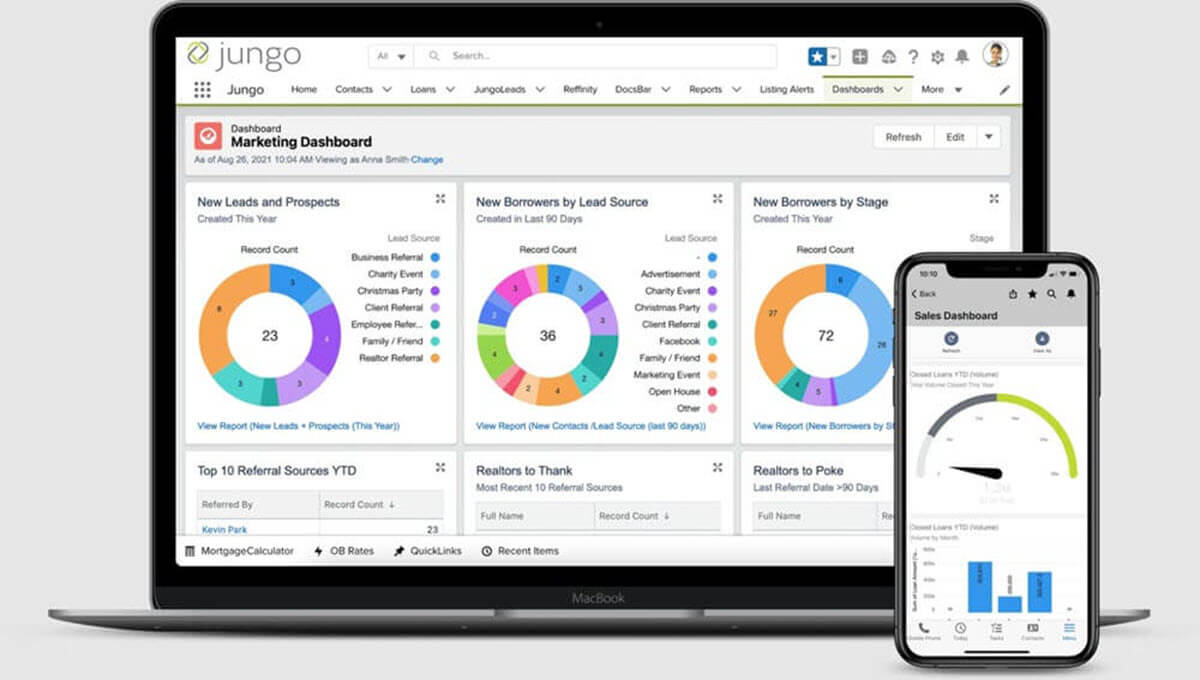Open the Notifications bell on laptop

coord(963,57)
